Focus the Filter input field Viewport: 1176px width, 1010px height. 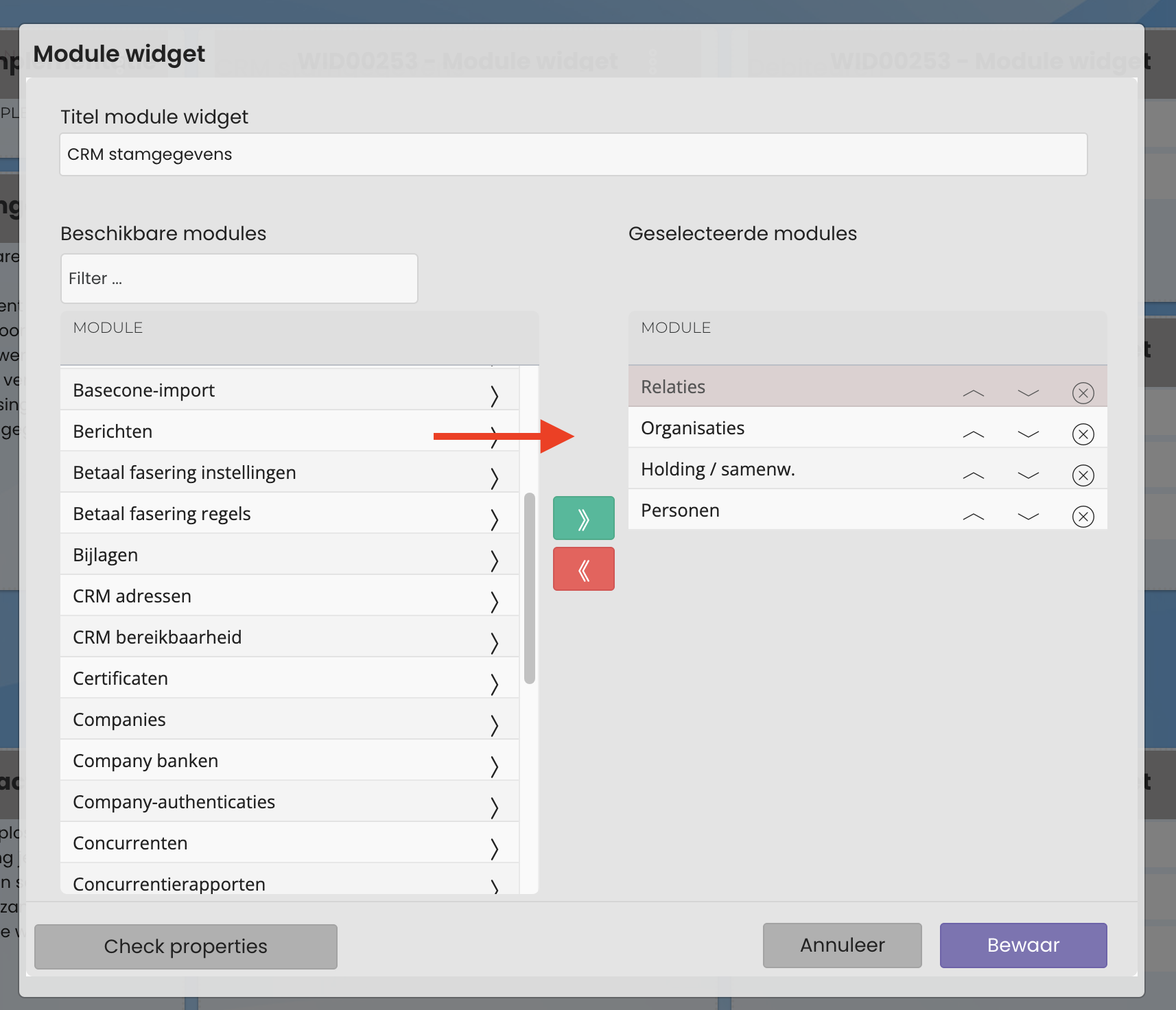pyautogui.click(x=239, y=279)
